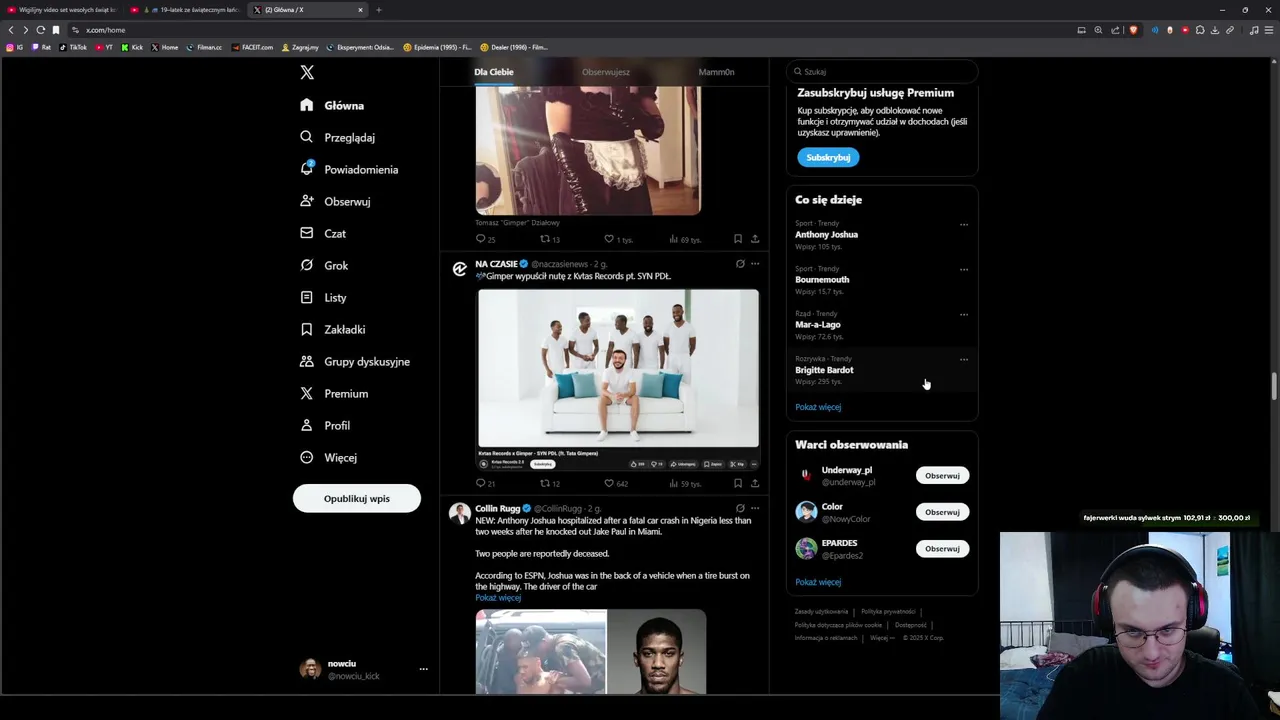Follow Underway_pl with Obserwuj button
Viewport: 1280px width, 720px height.
[x=942, y=476]
